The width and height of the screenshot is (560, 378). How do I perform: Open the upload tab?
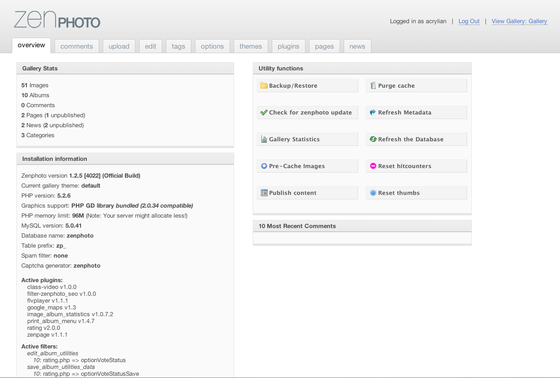[119, 46]
